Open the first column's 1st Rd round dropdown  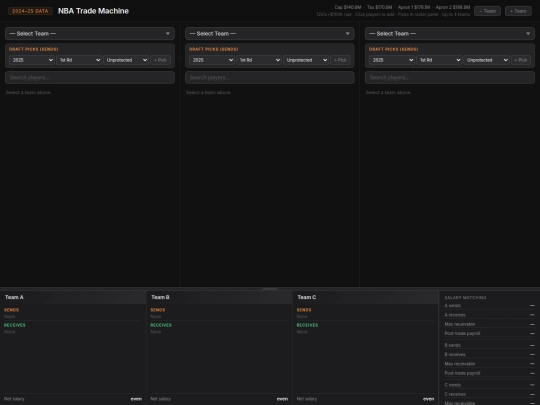79,60
